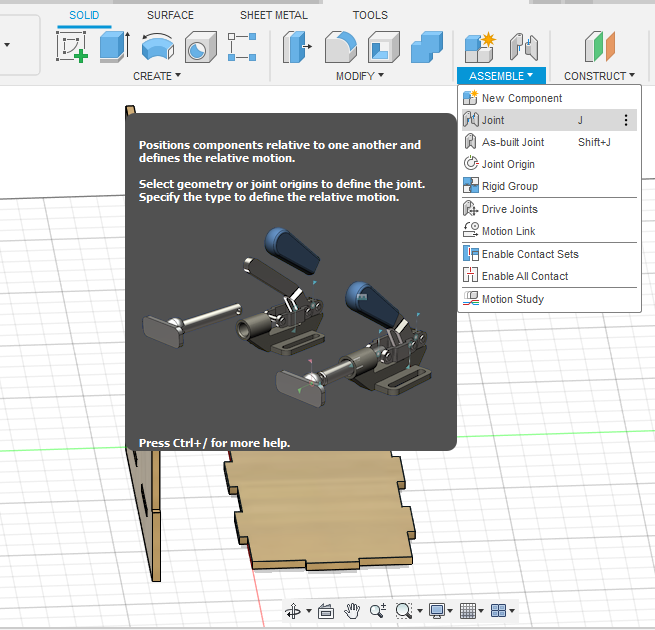Switch to the SHEET METAL tab
Image resolution: width=655 pixels, height=630 pixels.
(274, 15)
